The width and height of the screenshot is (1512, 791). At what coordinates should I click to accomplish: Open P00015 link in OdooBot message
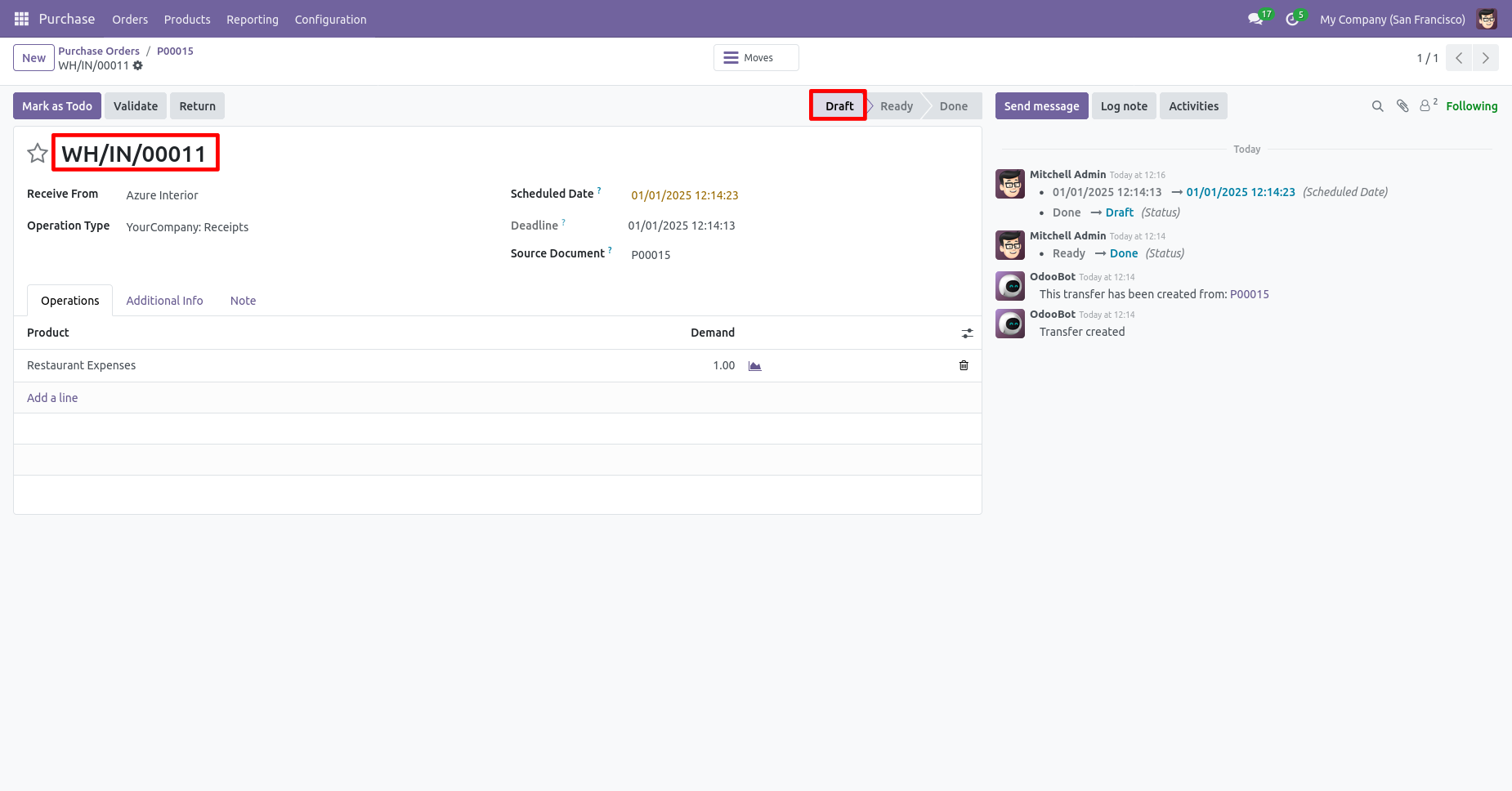click(x=1250, y=294)
